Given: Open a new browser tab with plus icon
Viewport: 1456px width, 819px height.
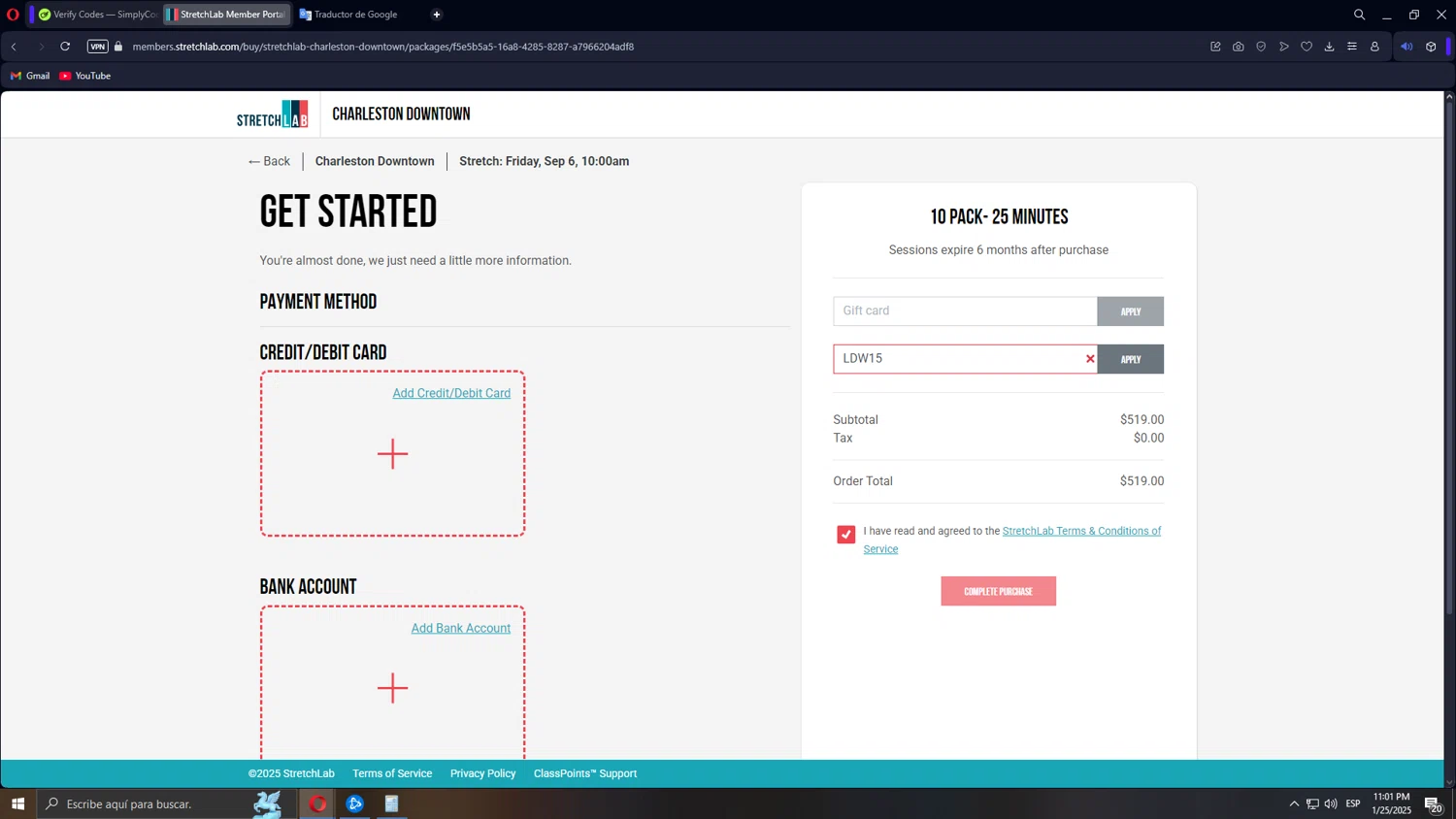Looking at the screenshot, I should tap(437, 15).
